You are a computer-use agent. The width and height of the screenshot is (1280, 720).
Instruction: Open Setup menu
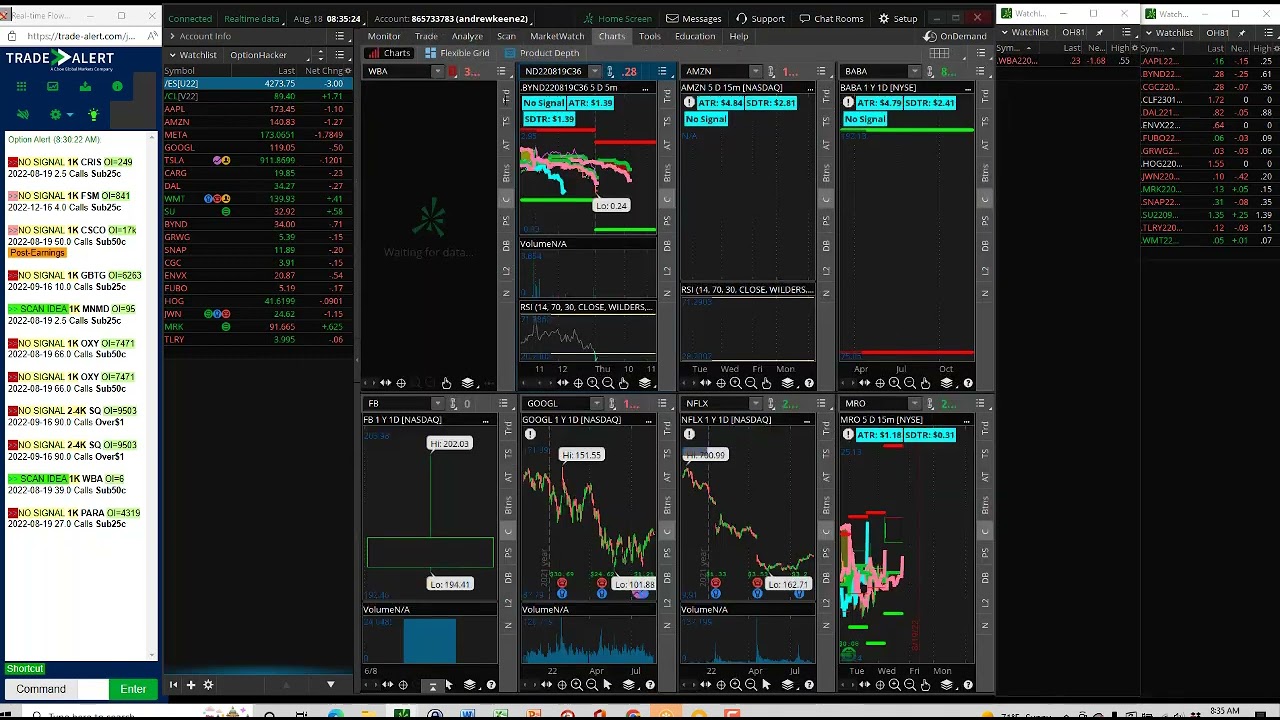pyautogui.click(x=898, y=18)
